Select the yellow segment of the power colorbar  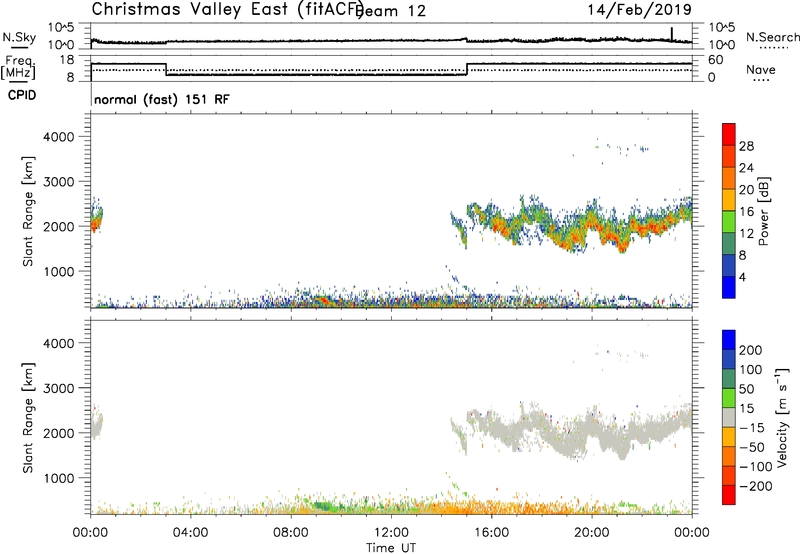coord(729,200)
